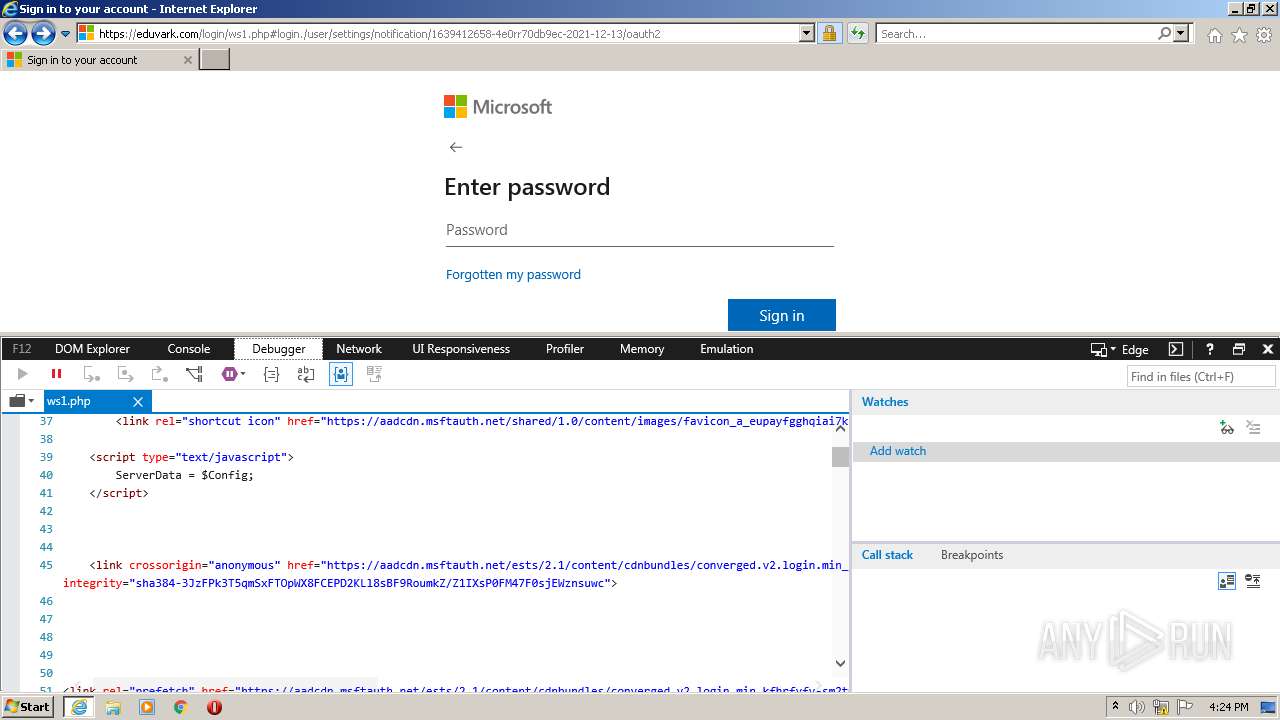1280x720 pixels.
Task: Switch to the DOM Explorer tab
Action: (x=92, y=349)
